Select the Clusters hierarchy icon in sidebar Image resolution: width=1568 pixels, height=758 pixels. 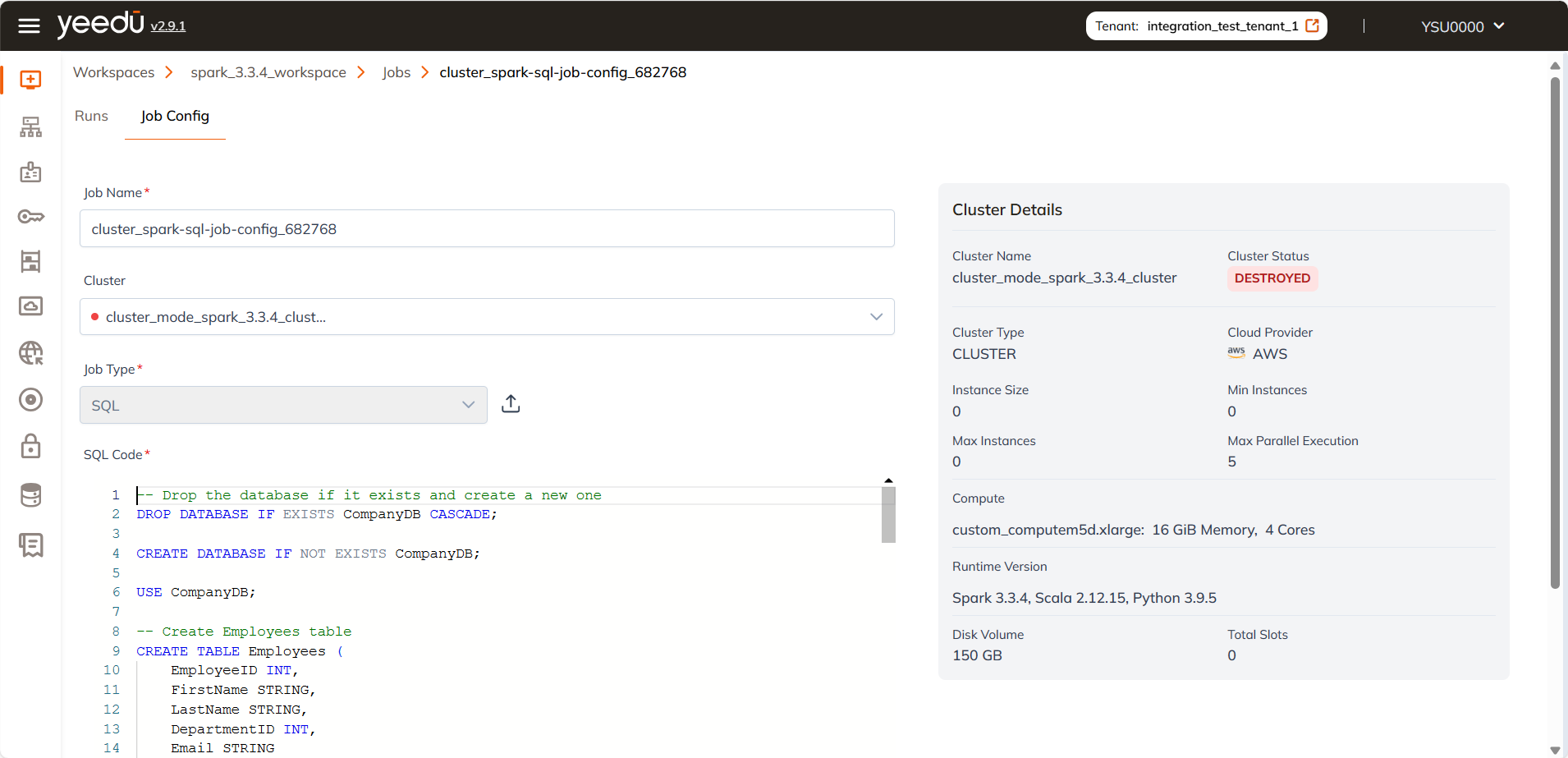point(30,126)
